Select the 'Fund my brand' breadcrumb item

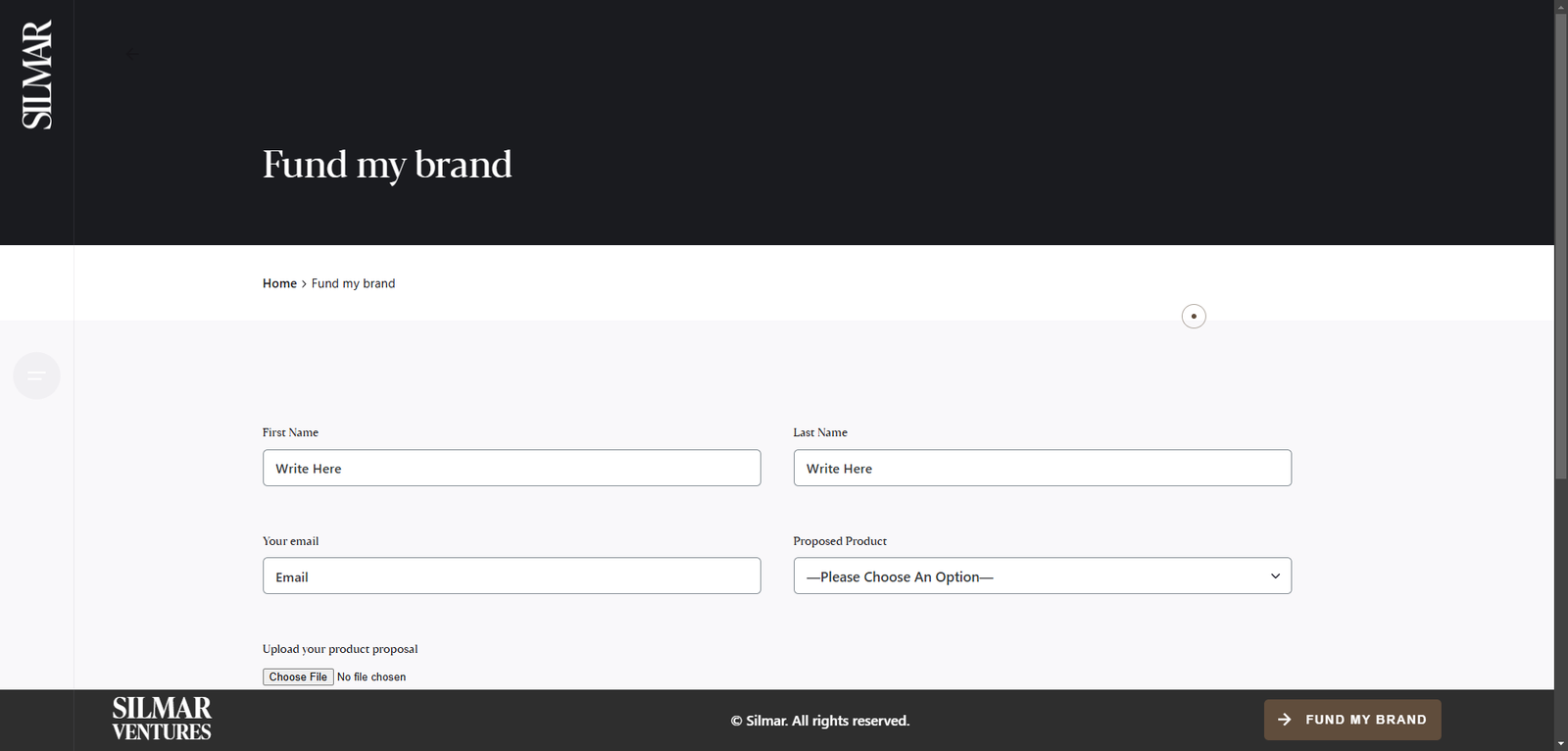pos(353,283)
